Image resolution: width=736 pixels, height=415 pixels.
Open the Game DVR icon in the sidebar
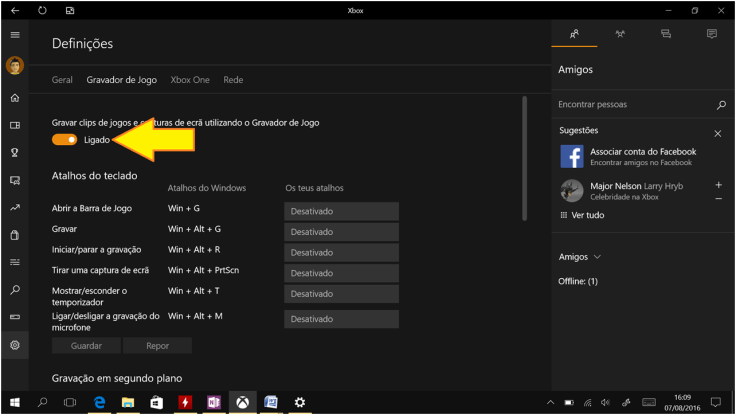(14, 181)
